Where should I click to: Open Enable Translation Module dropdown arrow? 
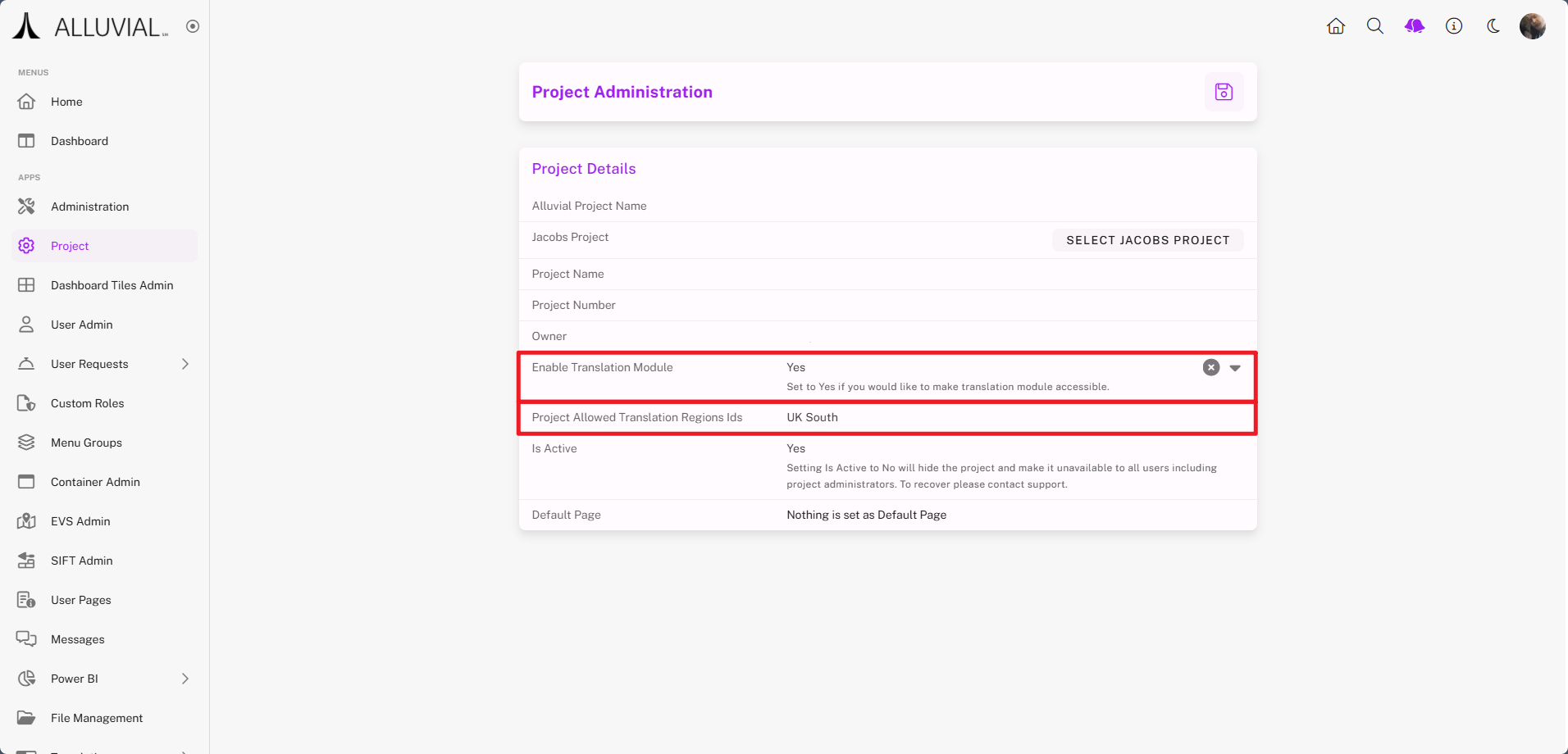[1235, 368]
